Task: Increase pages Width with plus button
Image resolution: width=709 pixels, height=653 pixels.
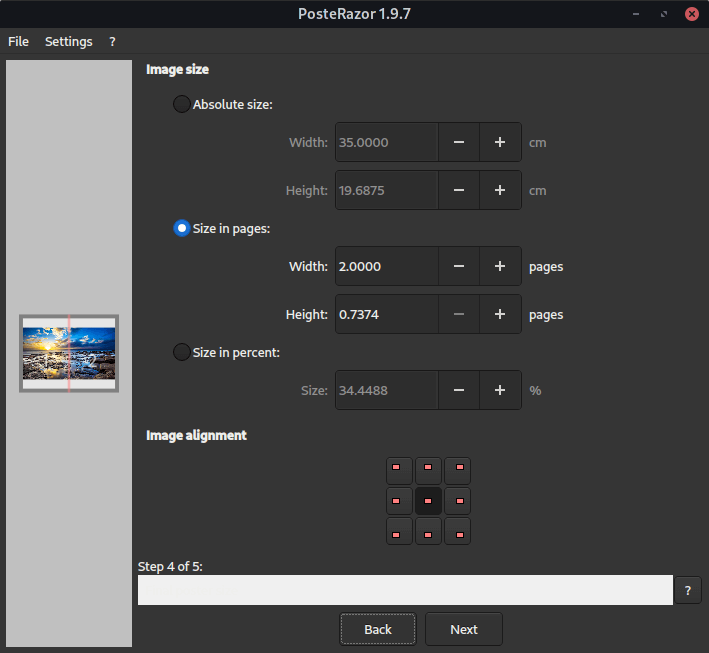Action: (500, 266)
